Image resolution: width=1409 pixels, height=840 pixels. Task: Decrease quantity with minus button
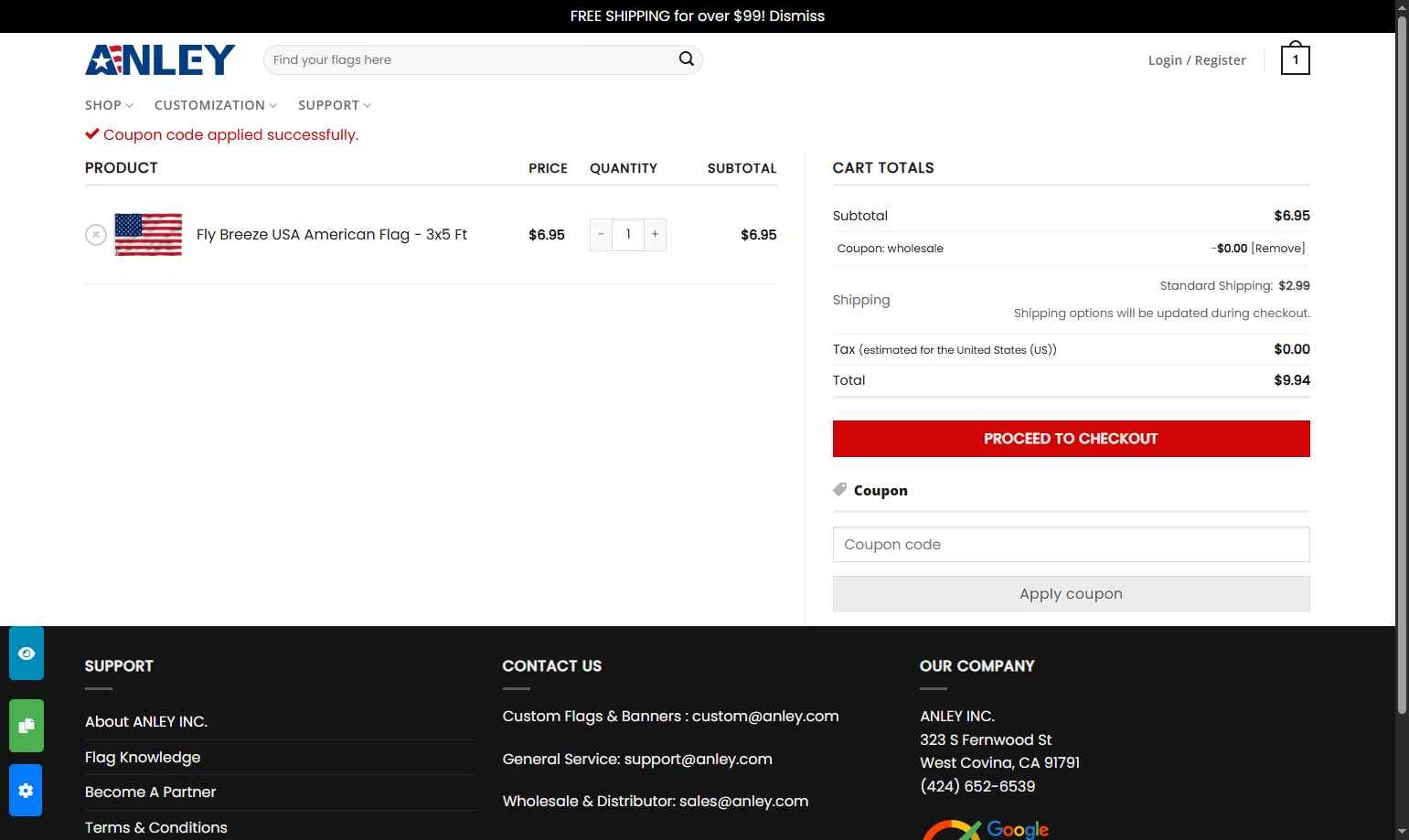[601, 235]
